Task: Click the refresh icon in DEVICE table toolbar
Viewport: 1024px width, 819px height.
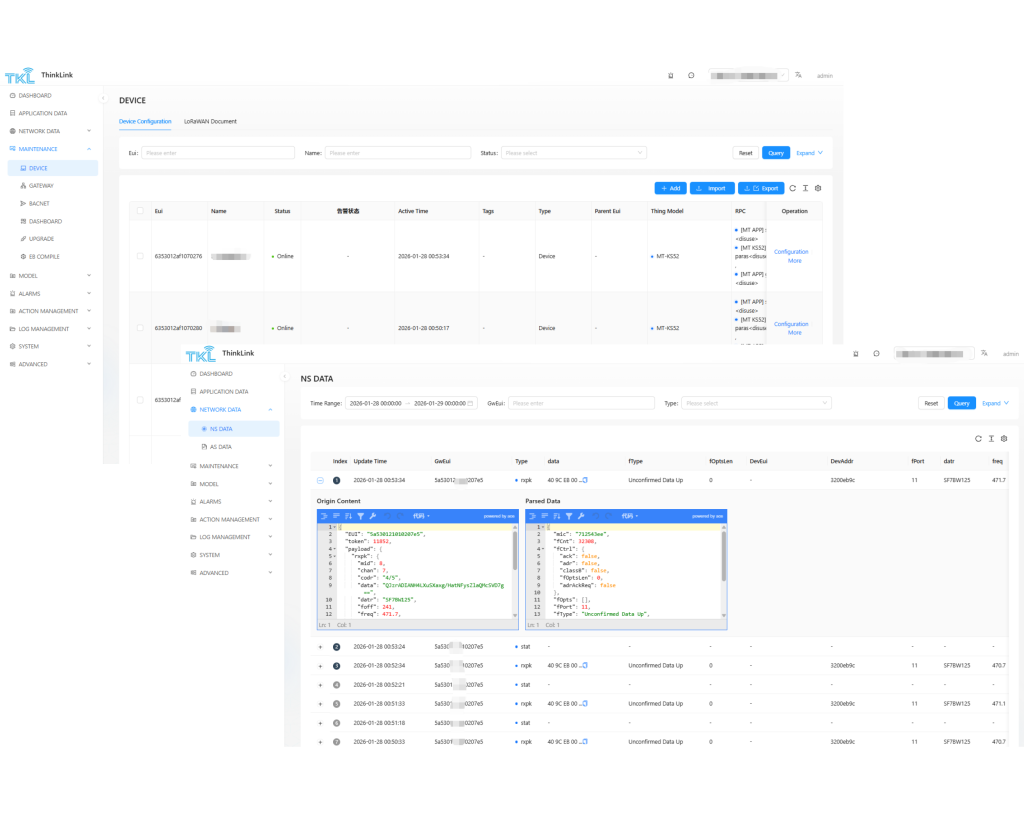Action: click(x=792, y=188)
